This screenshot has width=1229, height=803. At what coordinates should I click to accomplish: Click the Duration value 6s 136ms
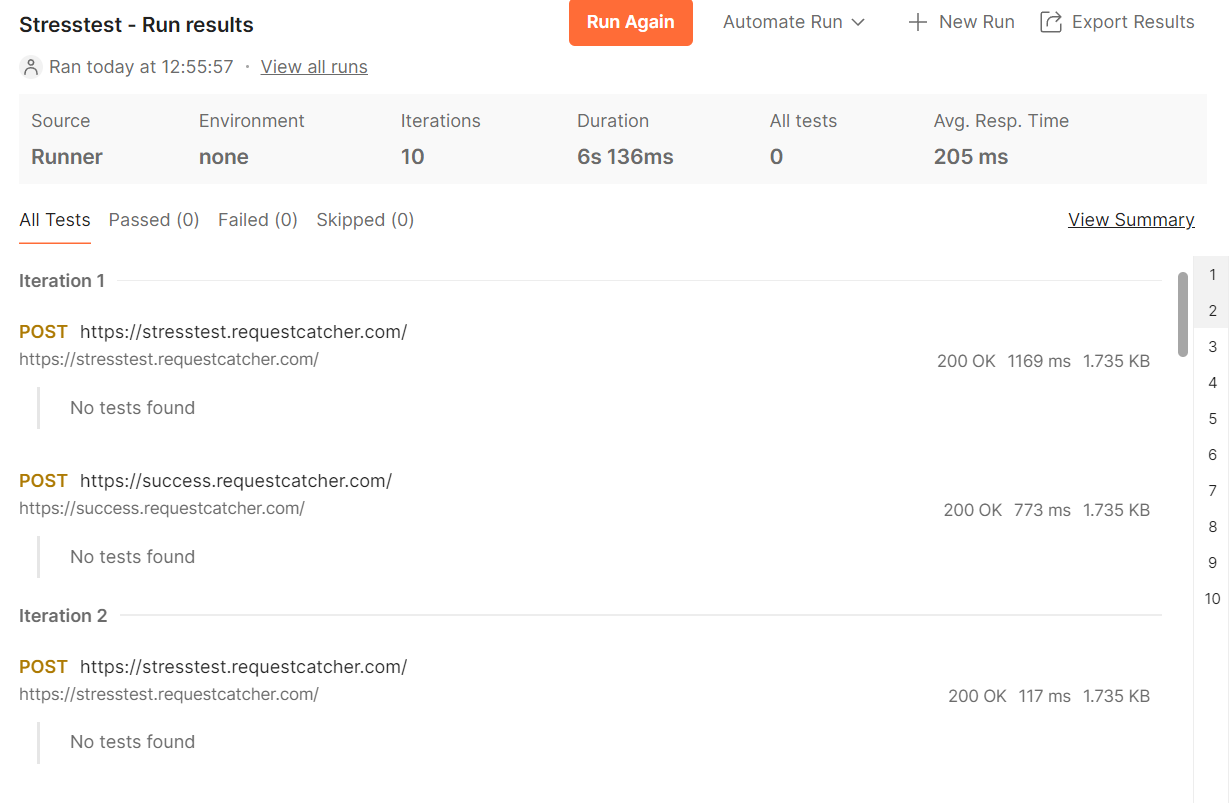(625, 157)
